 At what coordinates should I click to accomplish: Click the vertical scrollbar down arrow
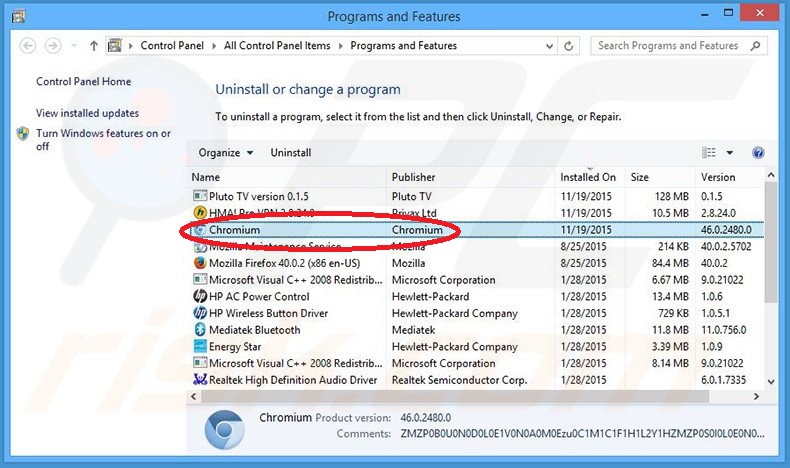point(771,382)
